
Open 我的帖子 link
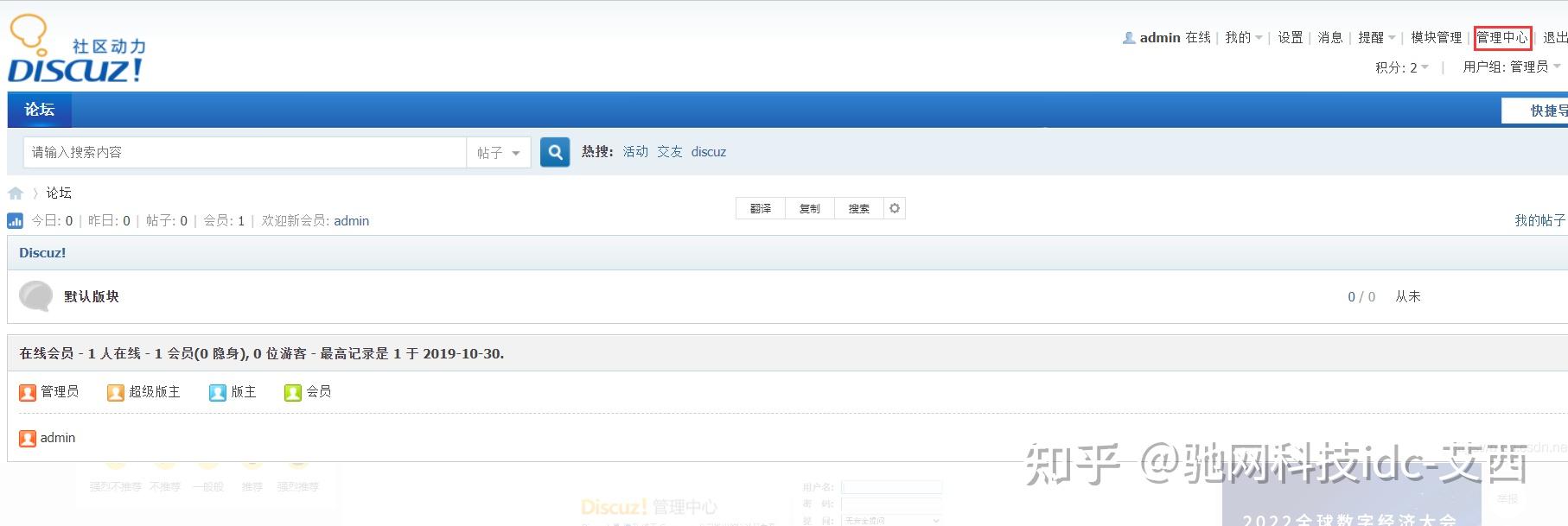1540,221
